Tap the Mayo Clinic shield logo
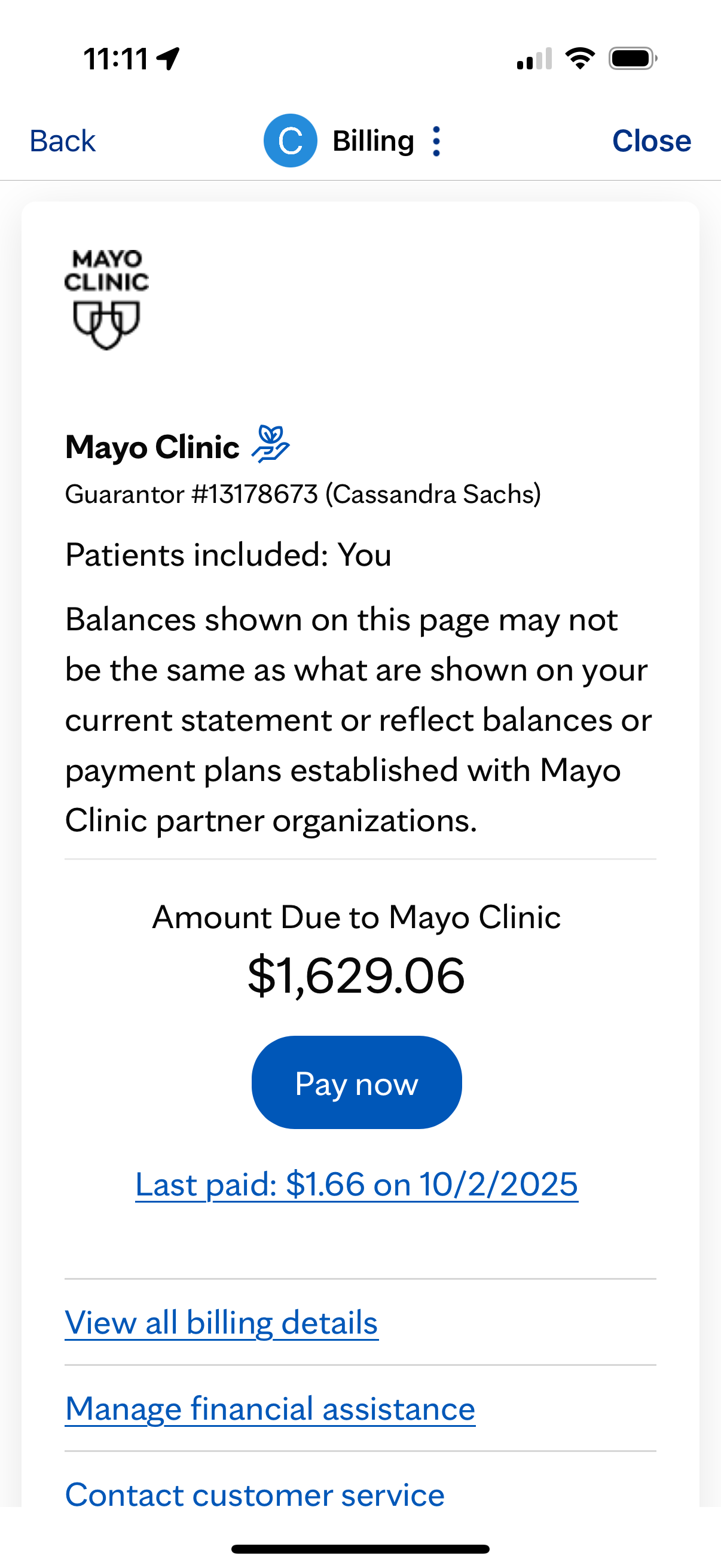721x1568 pixels. (x=106, y=299)
